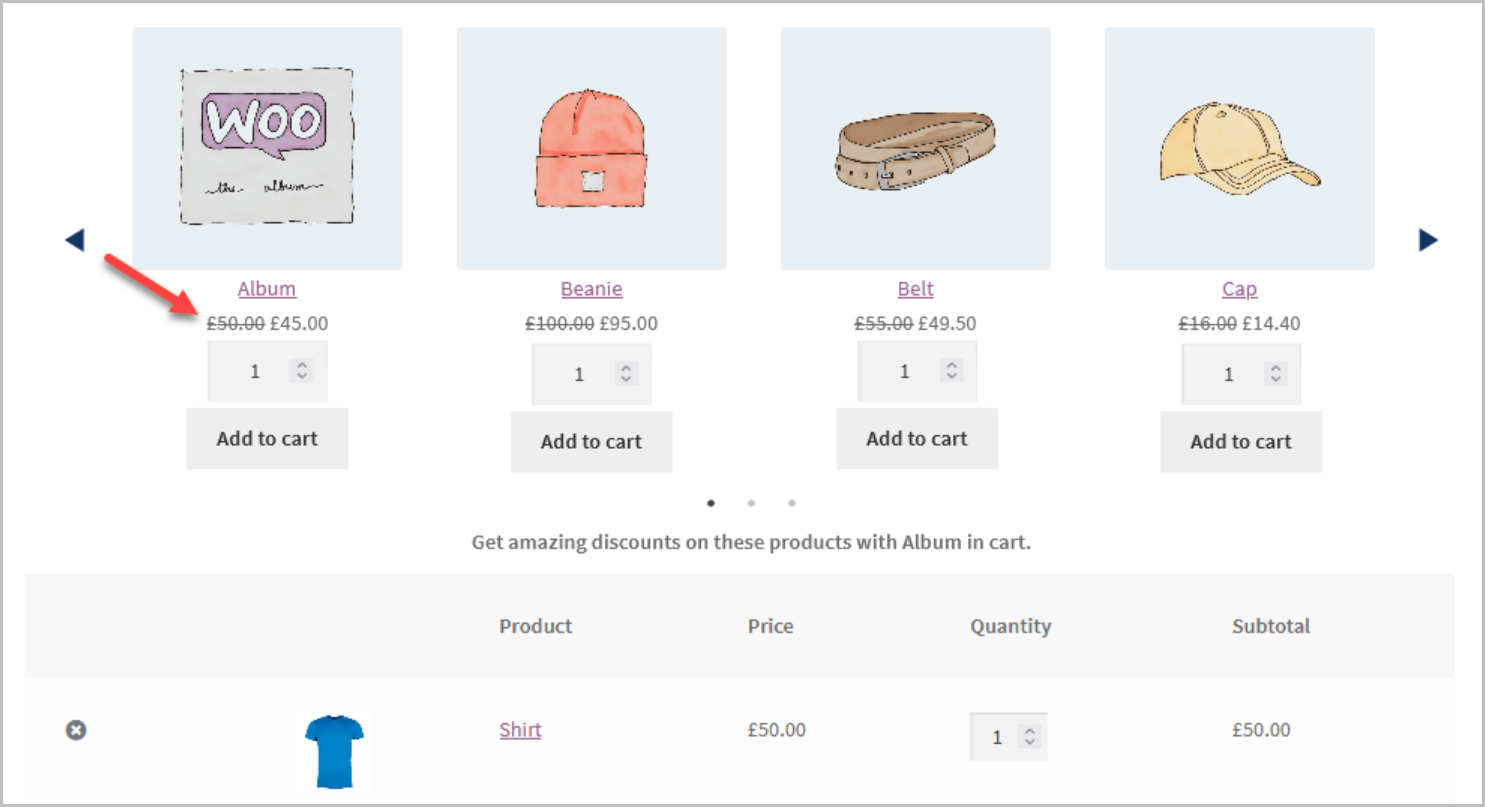Click the Belt quantity input field
The image size is (1485, 807).
[x=904, y=372]
